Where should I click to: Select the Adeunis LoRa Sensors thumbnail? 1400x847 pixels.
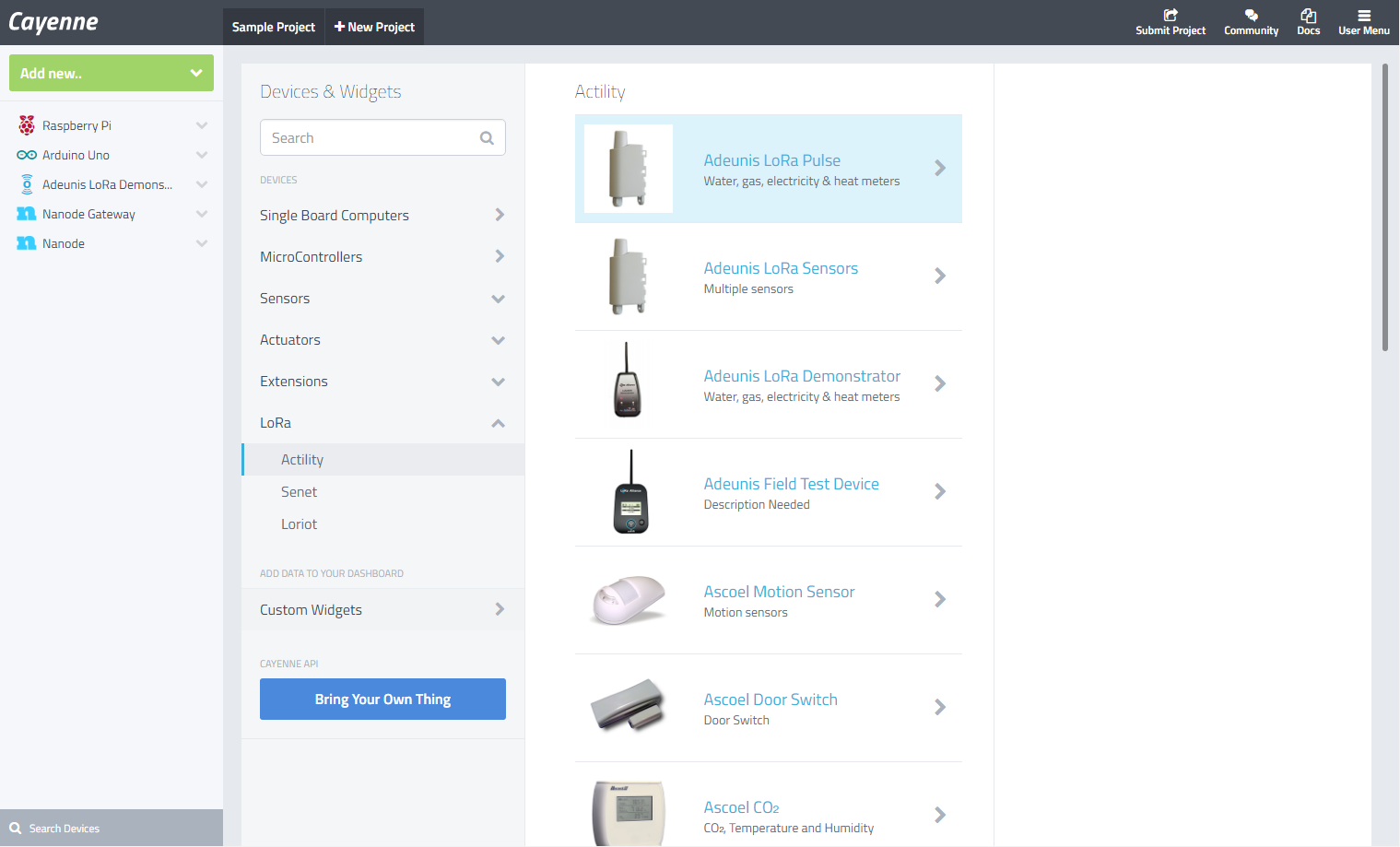pos(629,276)
